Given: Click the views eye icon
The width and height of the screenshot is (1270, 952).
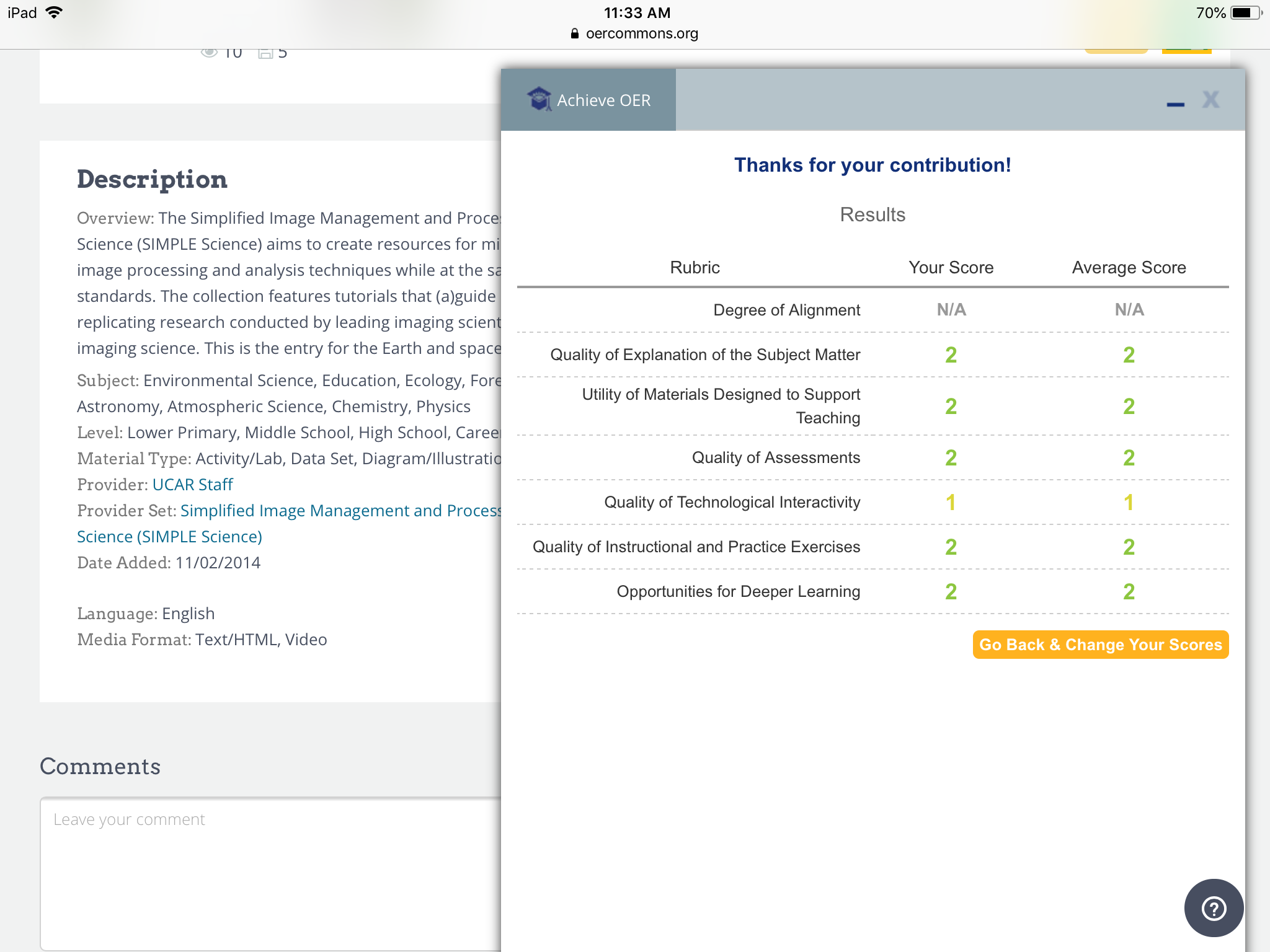Looking at the screenshot, I should [210, 53].
